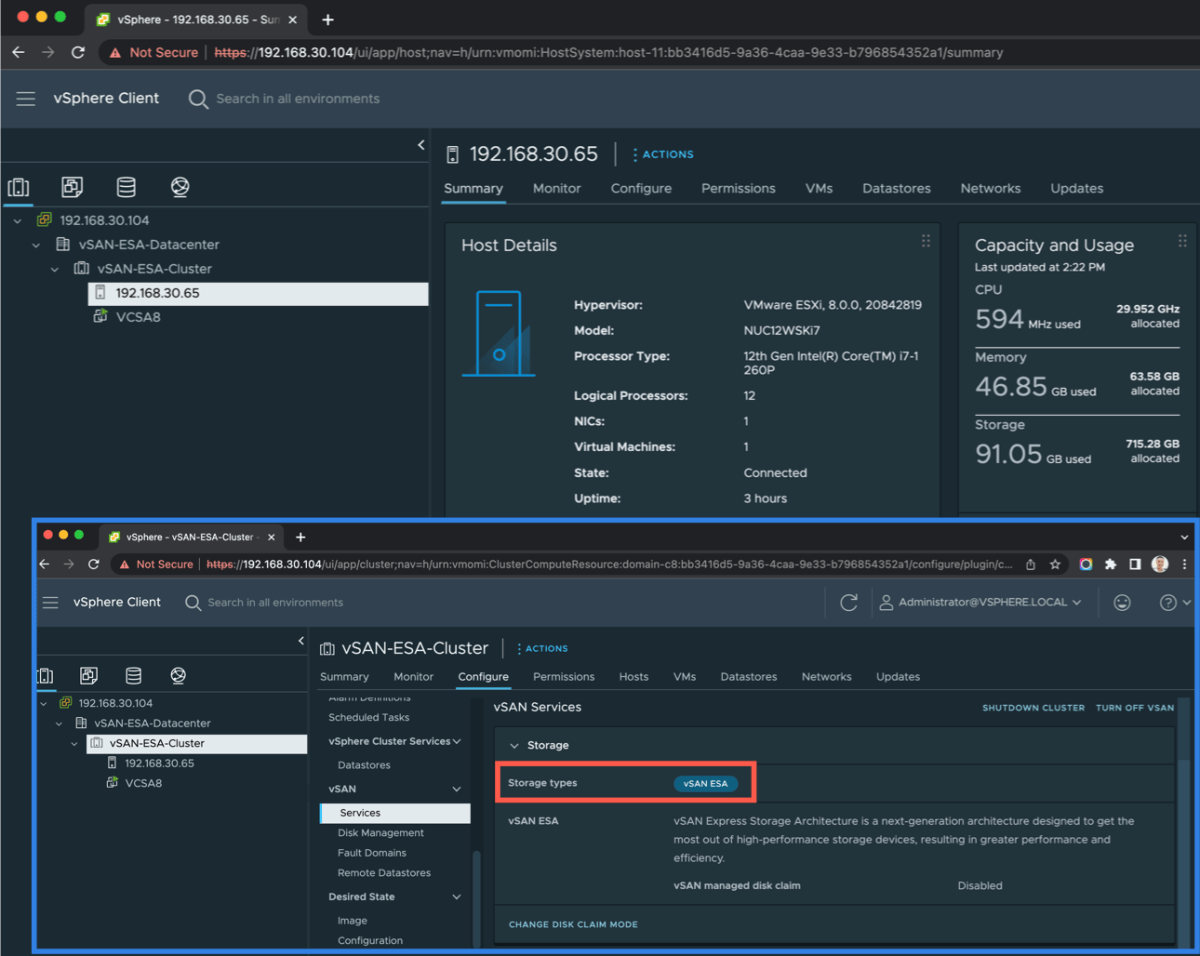Click CHANGE DISK CLAIM MODE
1200x956 pixels.
(573, 924)
